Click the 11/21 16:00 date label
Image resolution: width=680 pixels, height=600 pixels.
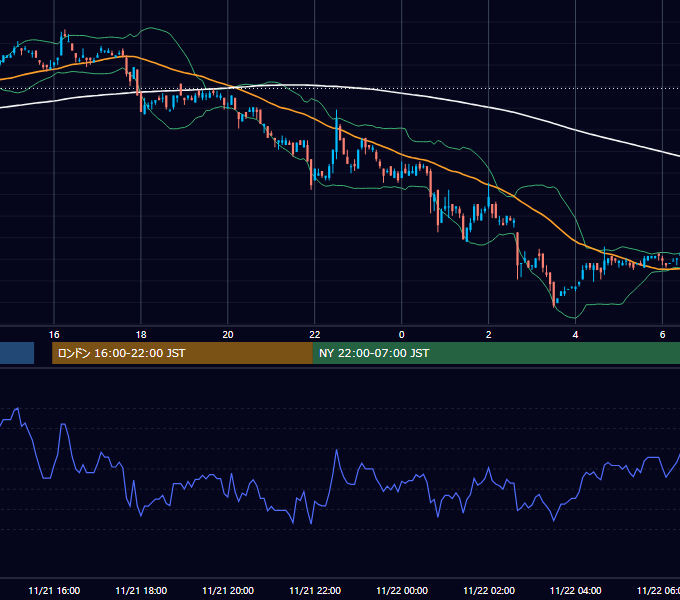54,590
